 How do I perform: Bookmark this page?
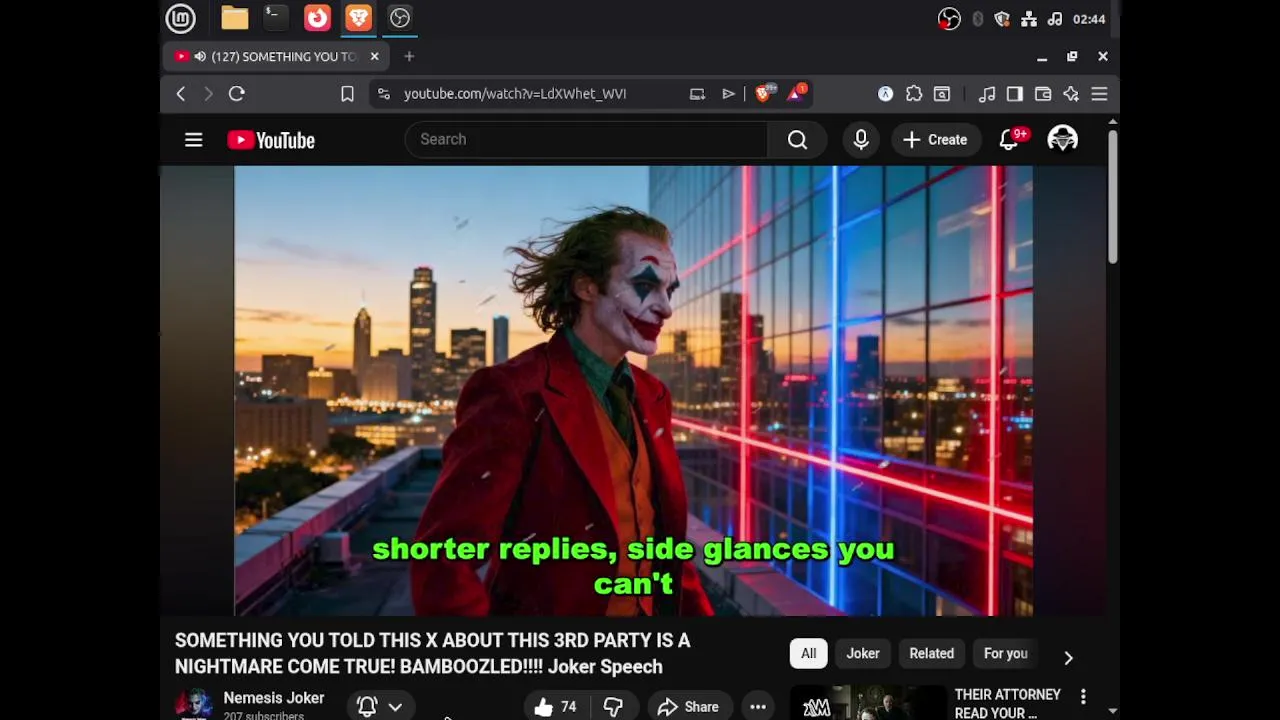coord(347,94)
